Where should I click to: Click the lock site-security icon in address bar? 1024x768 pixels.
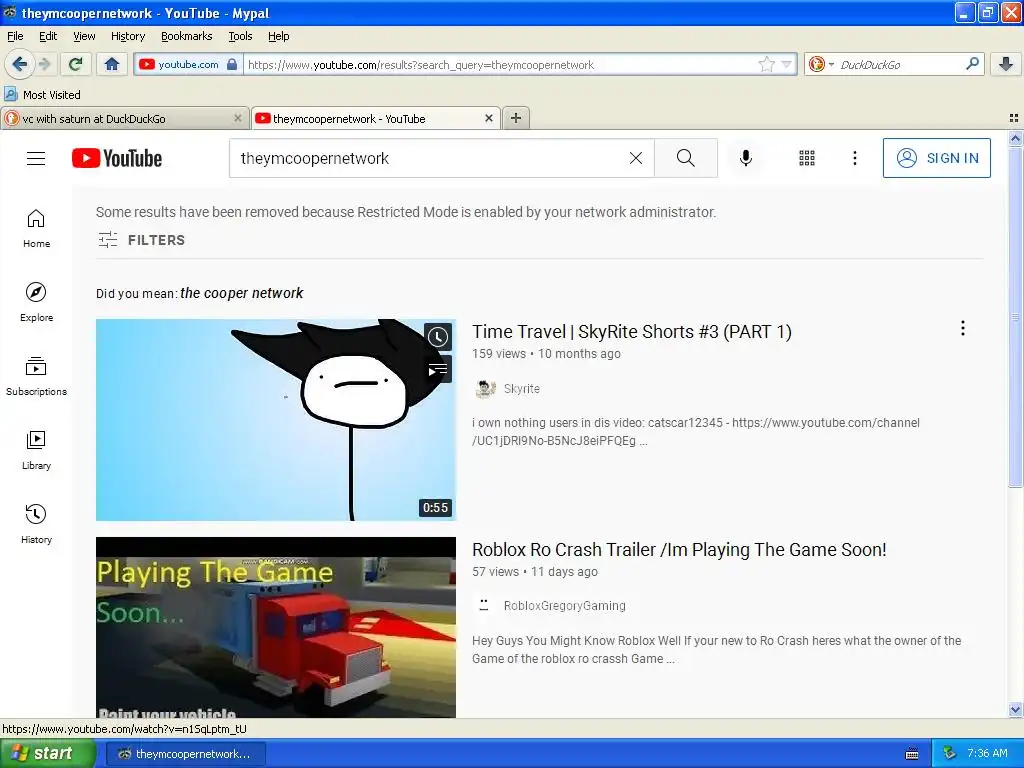[232, 64]
